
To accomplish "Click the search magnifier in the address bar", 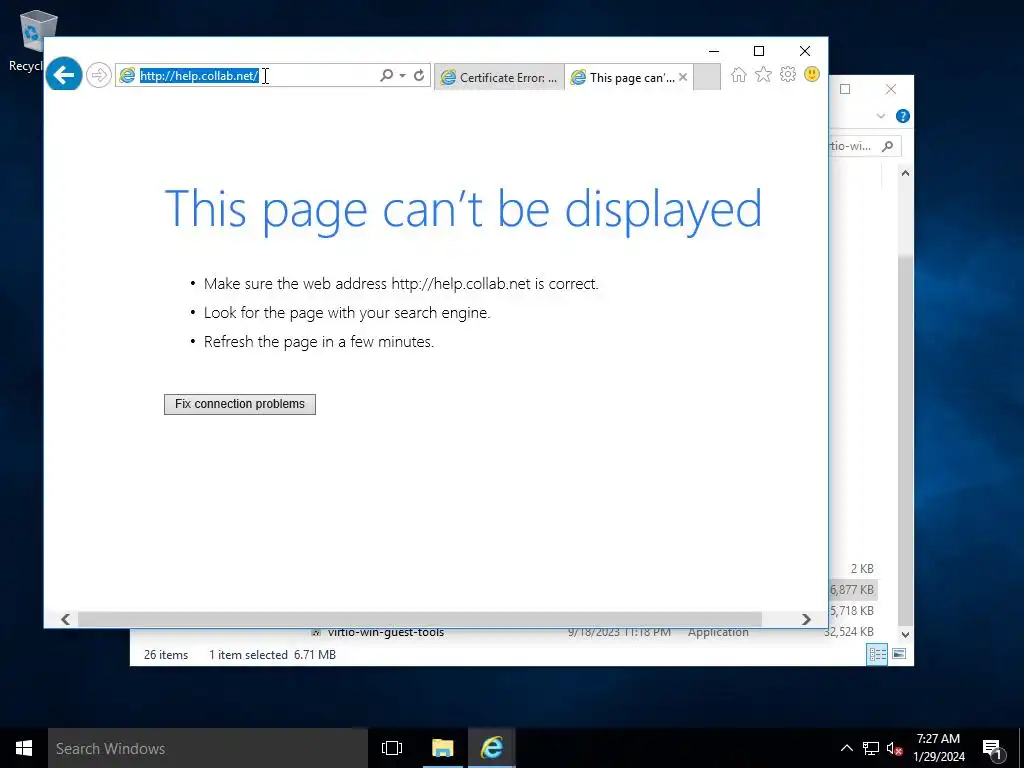I will (387, 76).
